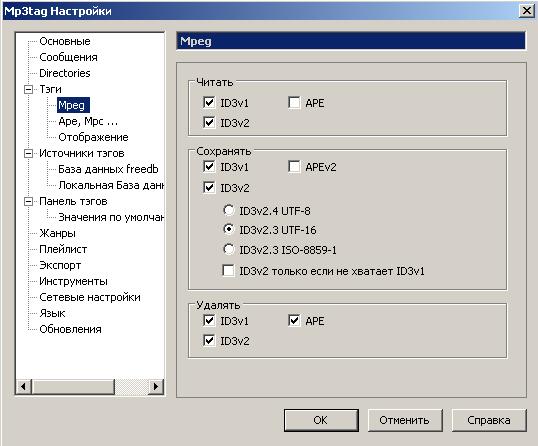Uncheck ID3v1 under Читать group

click(209, 102)
